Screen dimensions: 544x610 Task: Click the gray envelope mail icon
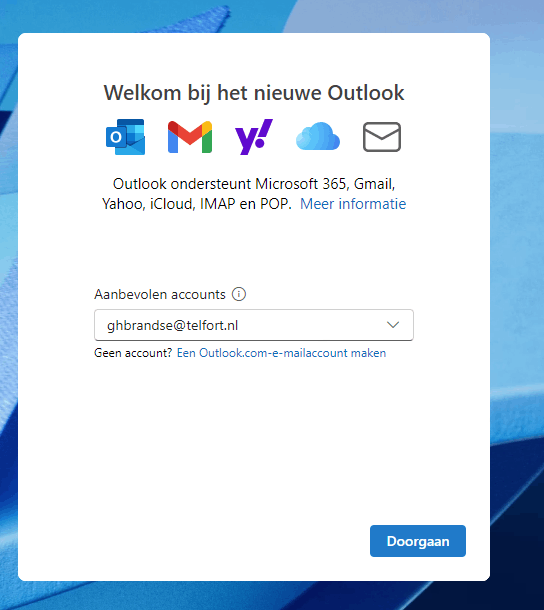382,137
